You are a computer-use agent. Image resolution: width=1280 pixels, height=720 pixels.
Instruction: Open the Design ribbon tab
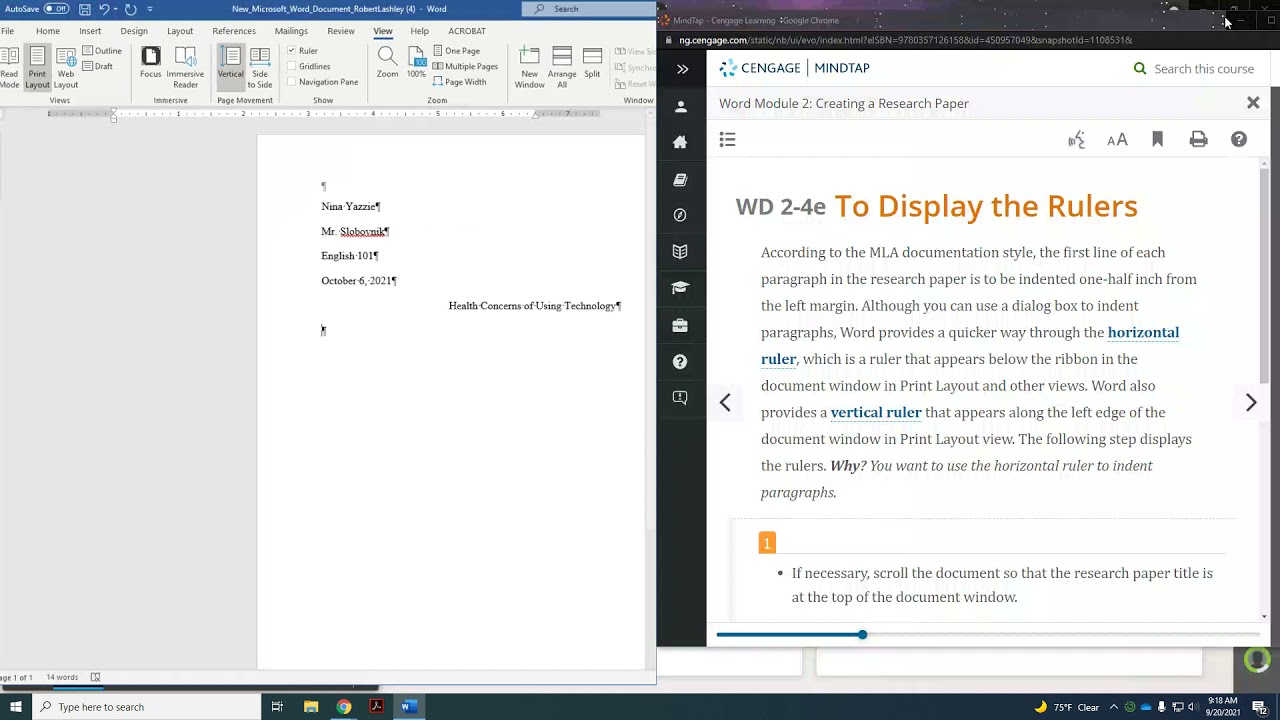click(x=134, y=31)
